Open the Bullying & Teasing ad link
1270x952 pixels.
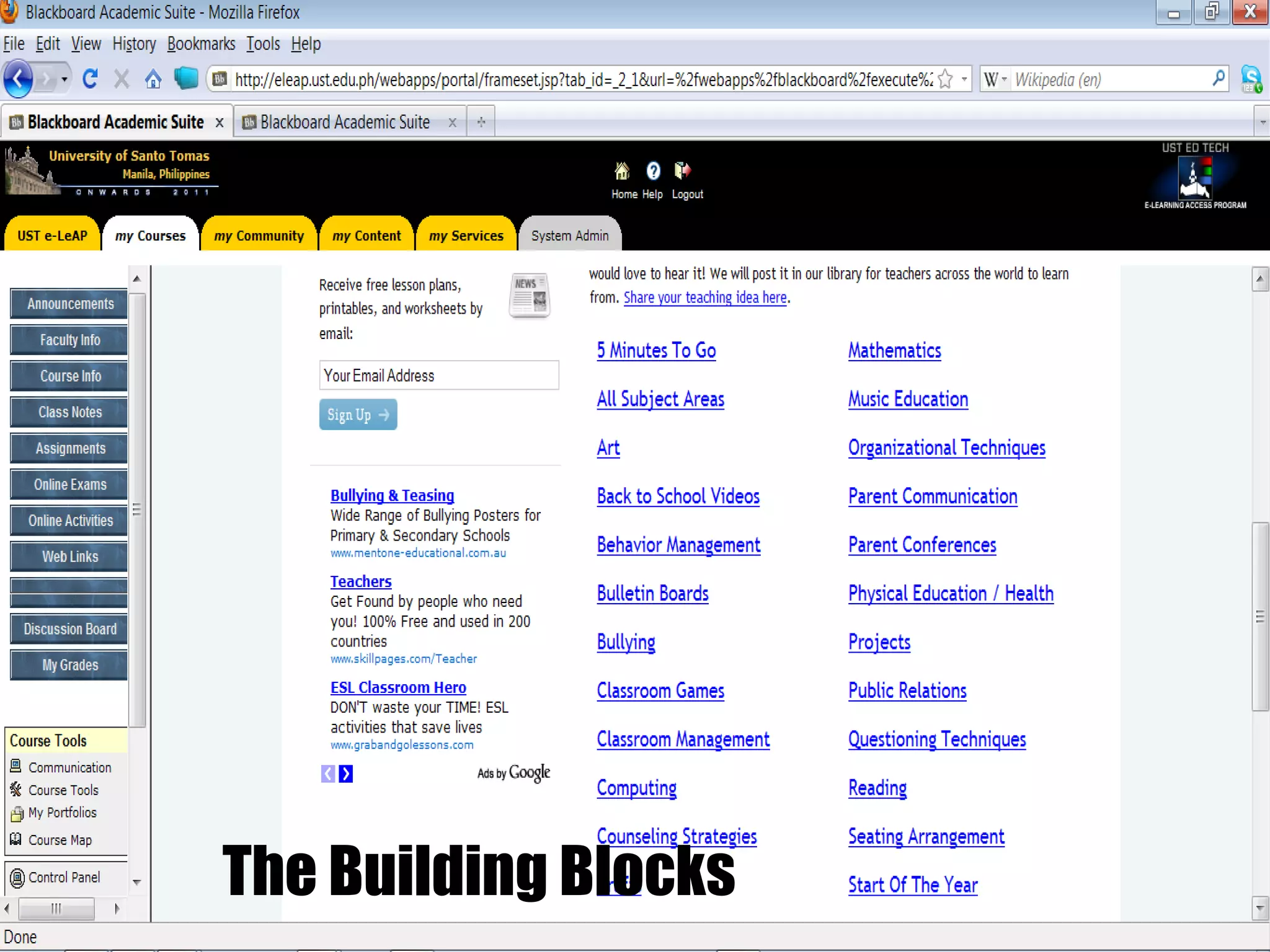tap(392, 495)
